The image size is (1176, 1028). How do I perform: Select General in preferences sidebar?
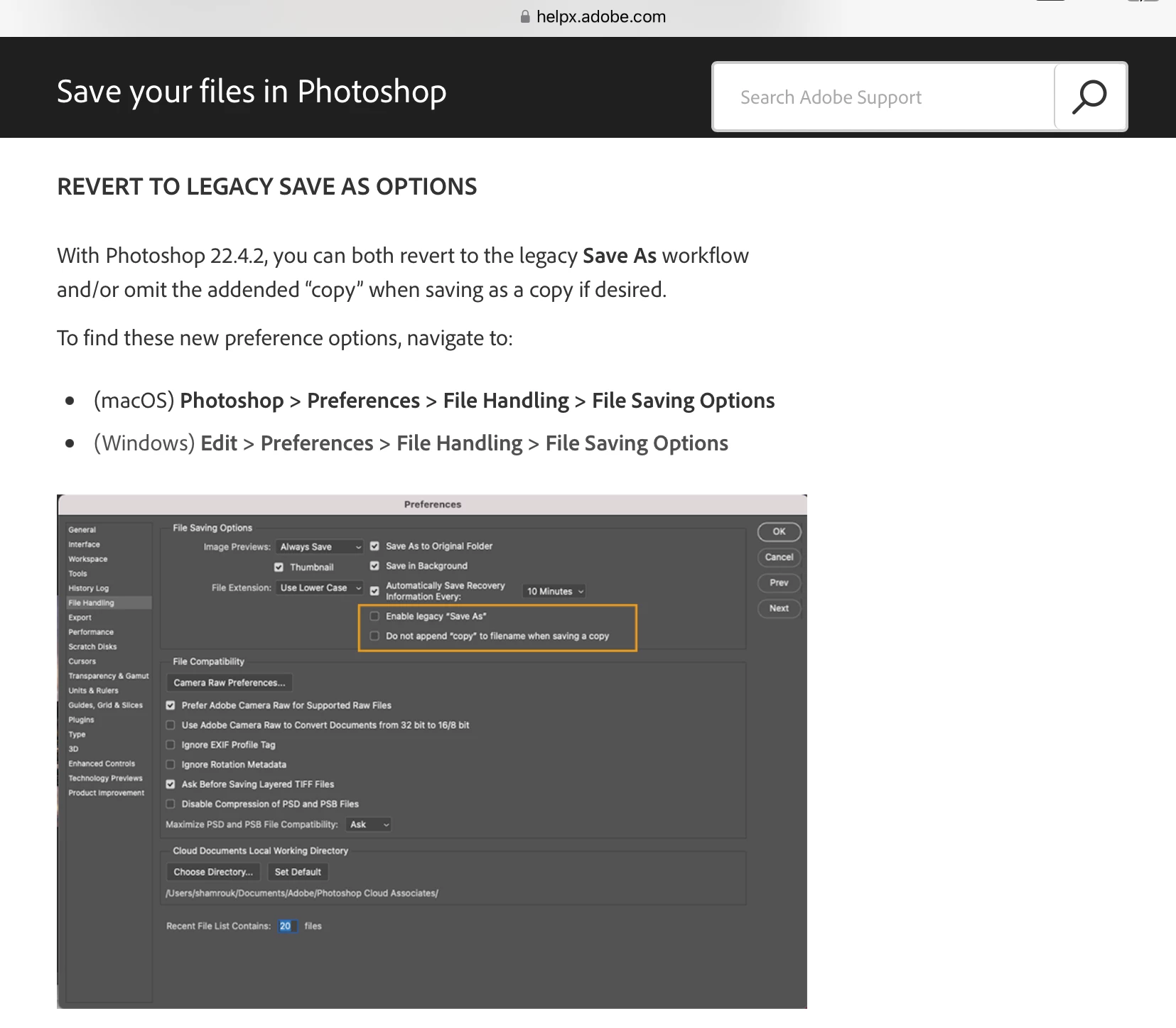point(82,530)
